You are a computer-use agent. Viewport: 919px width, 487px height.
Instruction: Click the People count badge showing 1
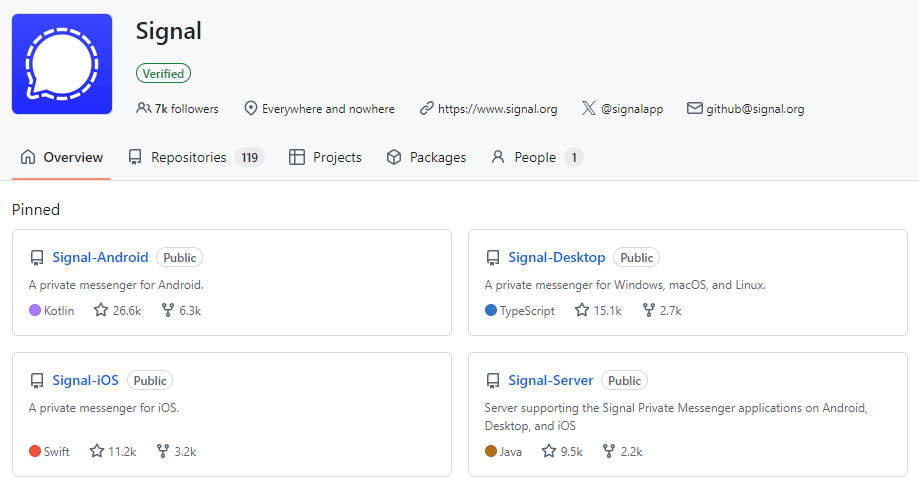click(x=574, y=158)
